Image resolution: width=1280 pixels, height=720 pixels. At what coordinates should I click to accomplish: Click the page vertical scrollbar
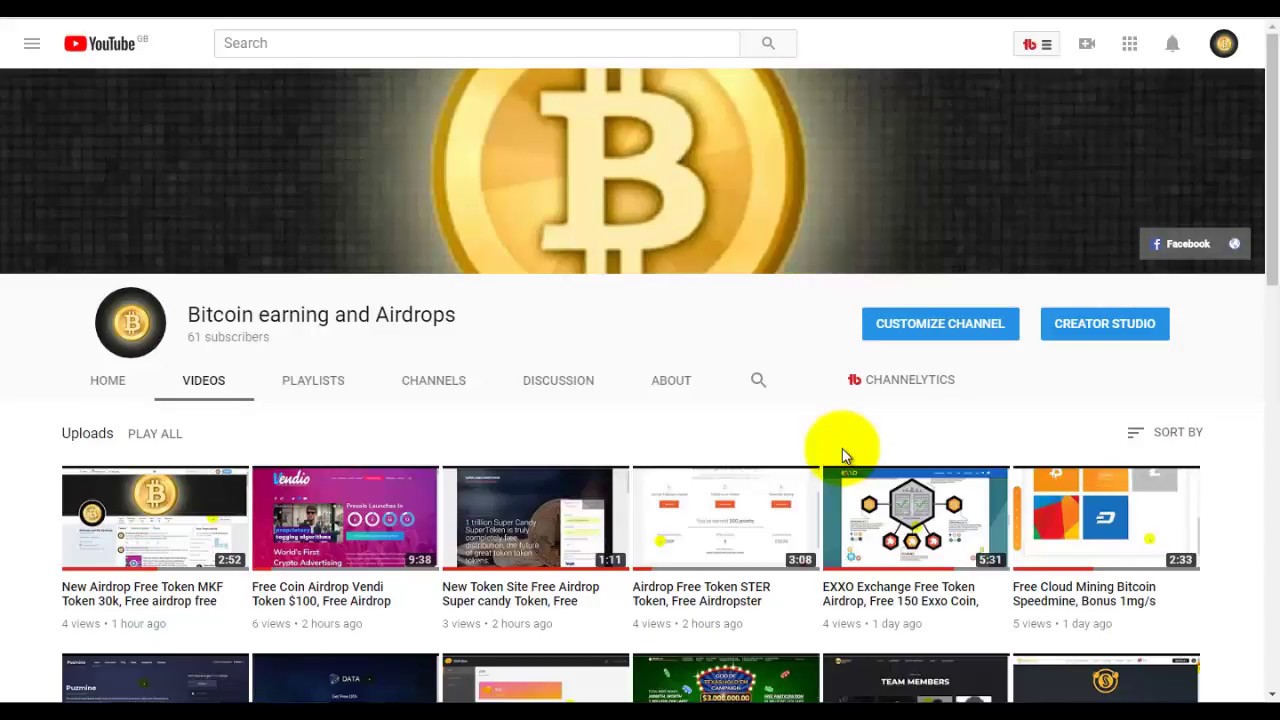tap(1272, 160)
